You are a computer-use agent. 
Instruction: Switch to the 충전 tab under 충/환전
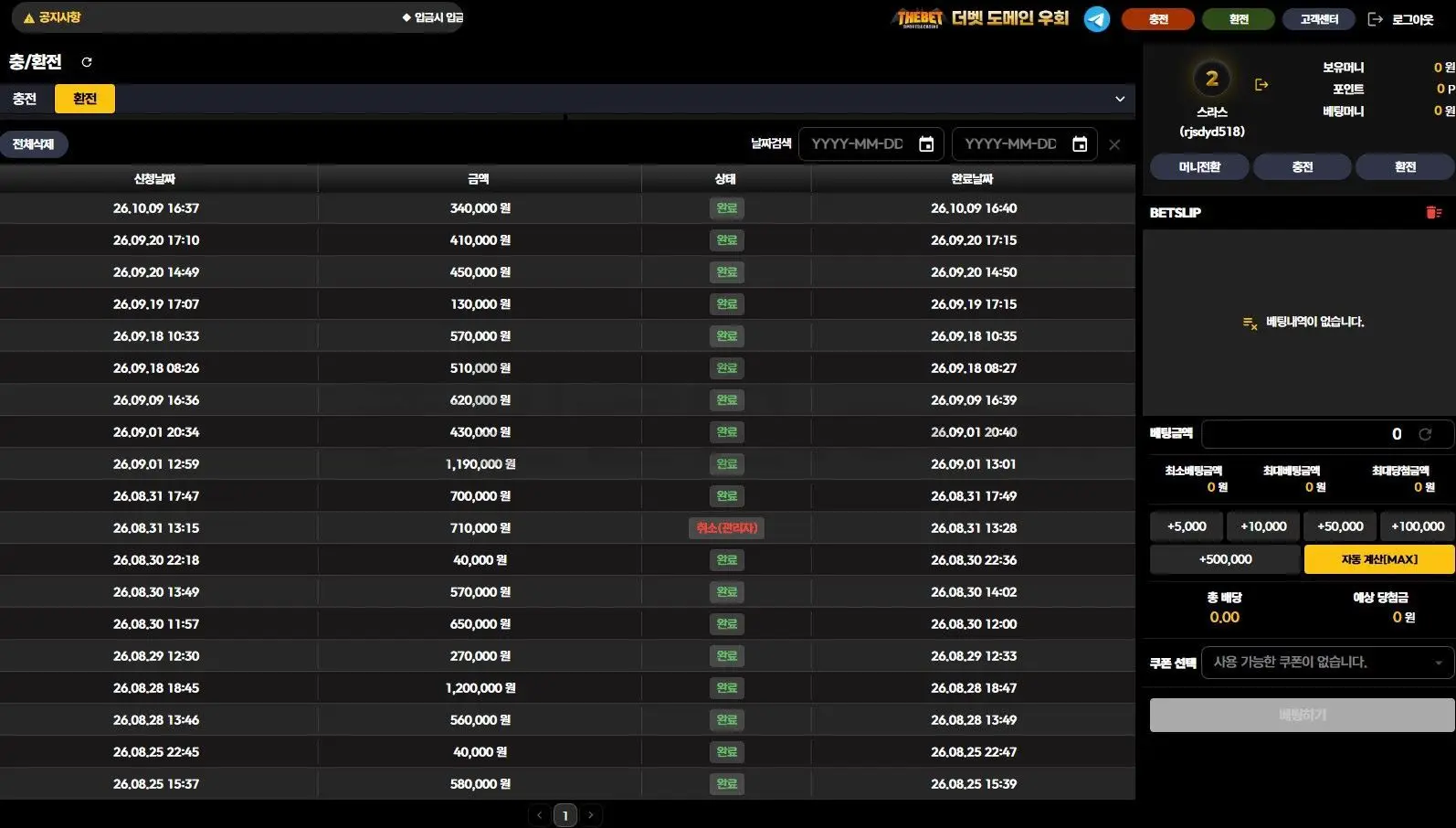(25, 99)
